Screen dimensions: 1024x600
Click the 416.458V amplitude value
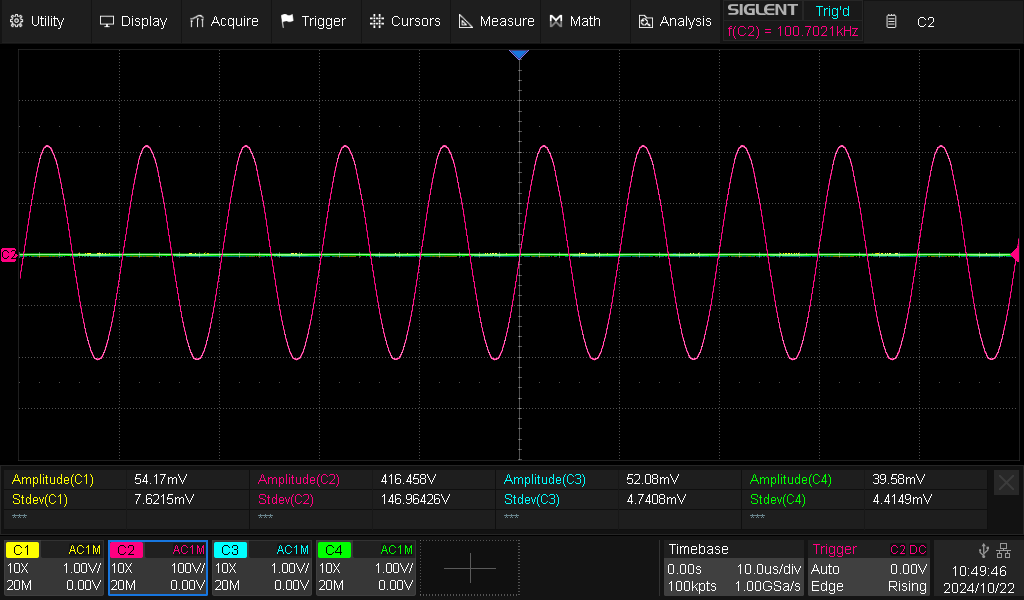click(x=408, y=479)
